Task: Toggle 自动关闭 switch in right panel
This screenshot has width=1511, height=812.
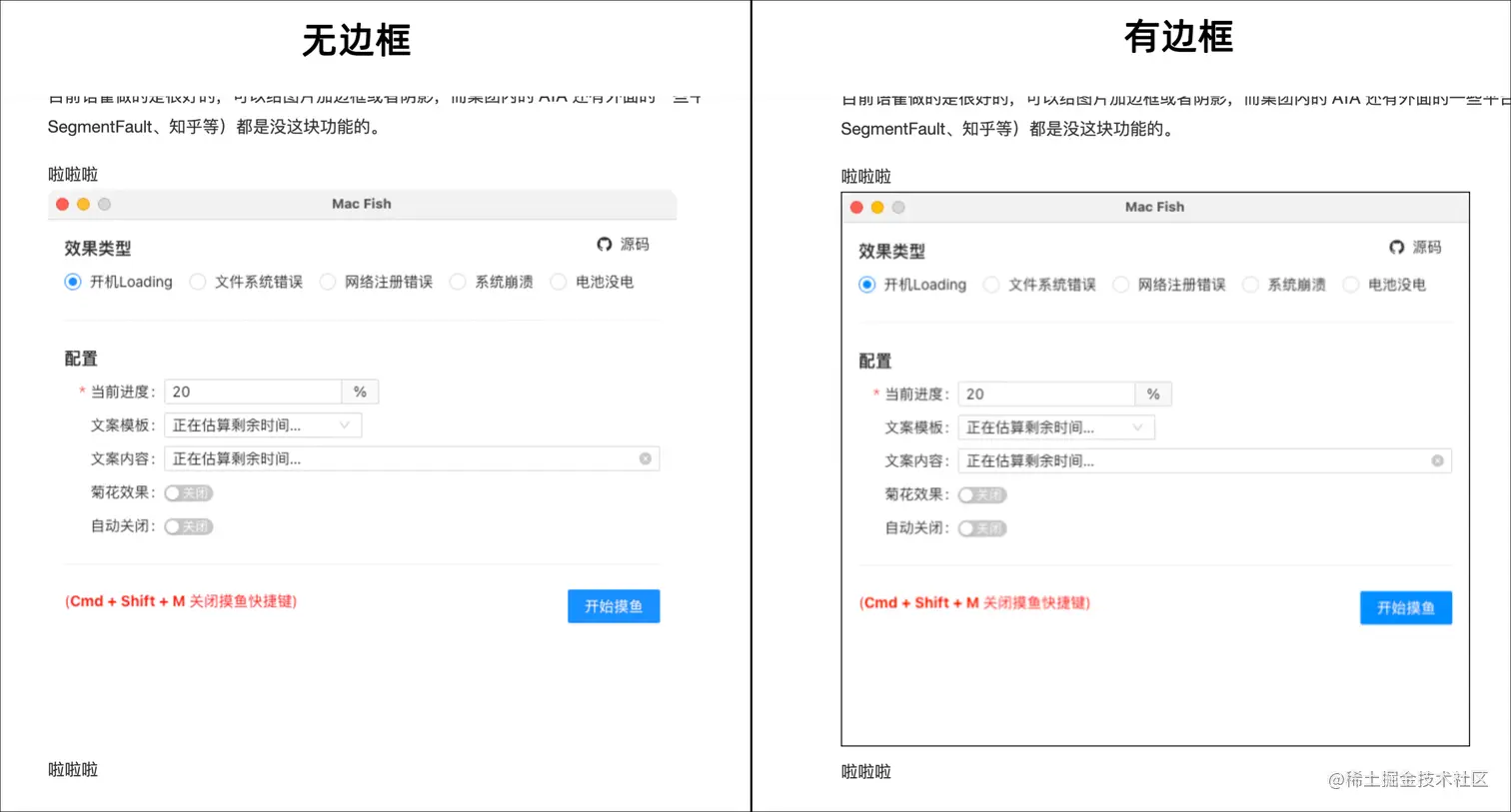Action: (x=982, y=528)
